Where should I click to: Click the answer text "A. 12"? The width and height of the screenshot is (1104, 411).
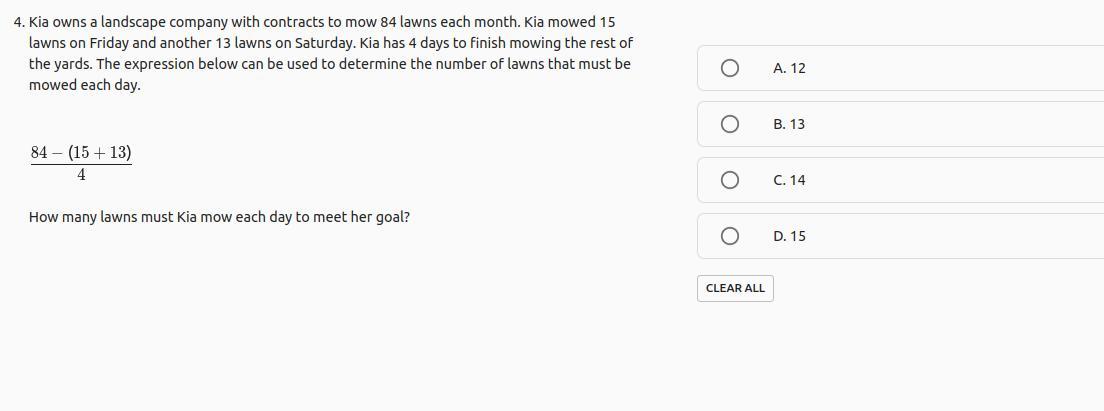tap(789, 68)
